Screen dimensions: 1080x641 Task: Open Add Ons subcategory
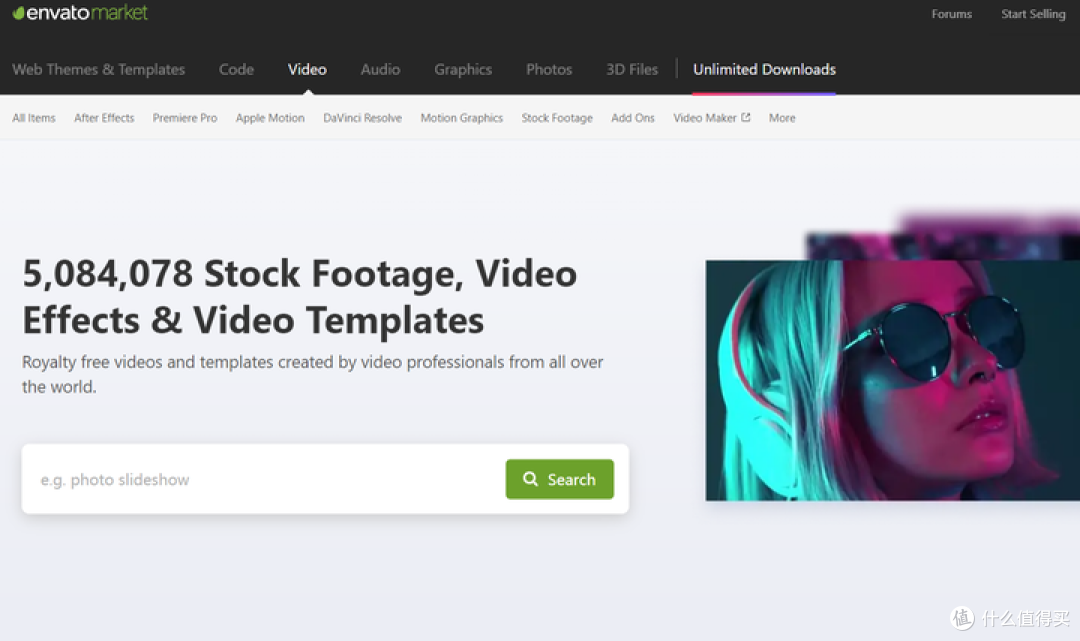pyautogui.click(x=633, y=118)
